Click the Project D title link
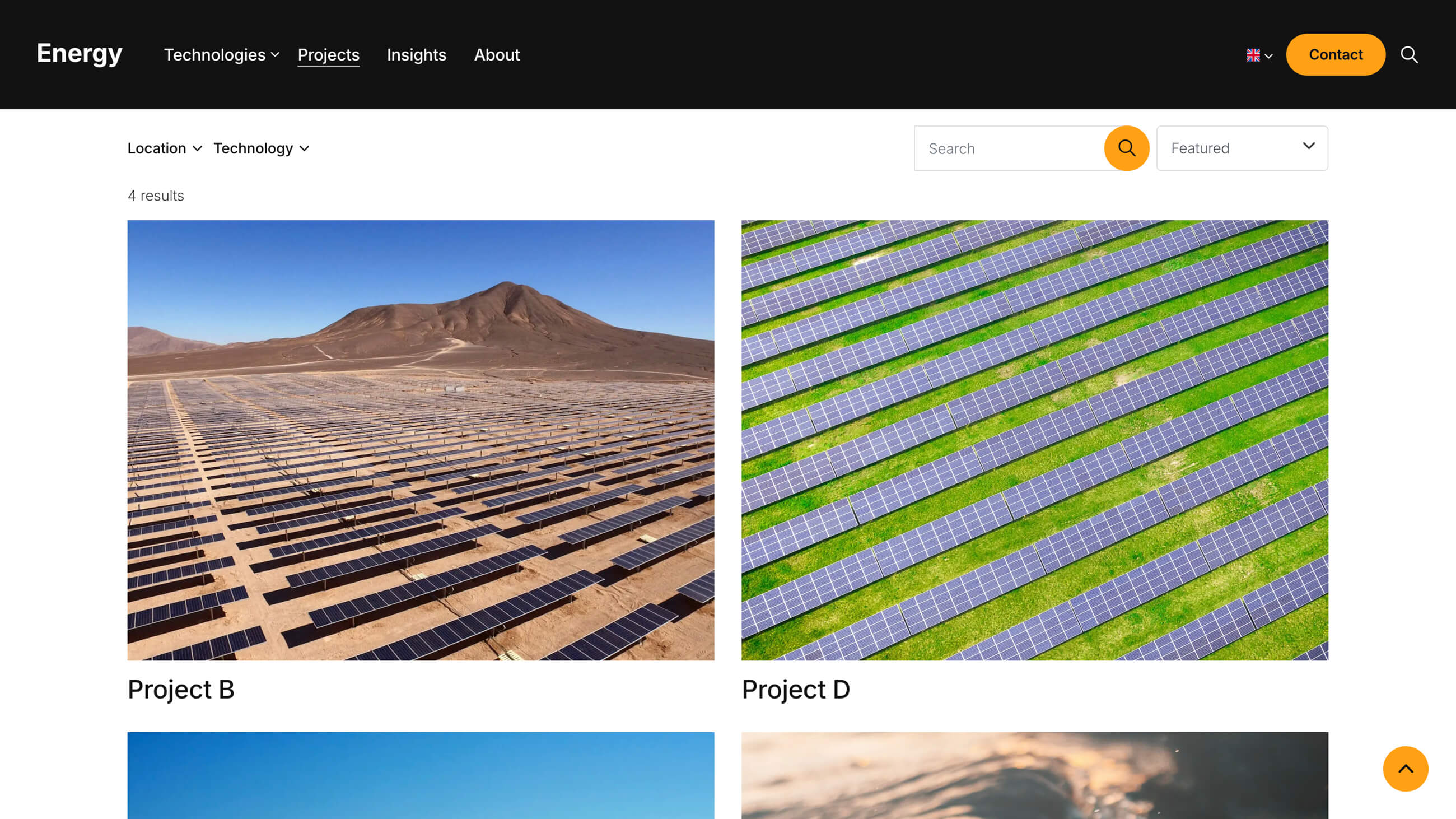1456x819 pixels. point(795,689)
